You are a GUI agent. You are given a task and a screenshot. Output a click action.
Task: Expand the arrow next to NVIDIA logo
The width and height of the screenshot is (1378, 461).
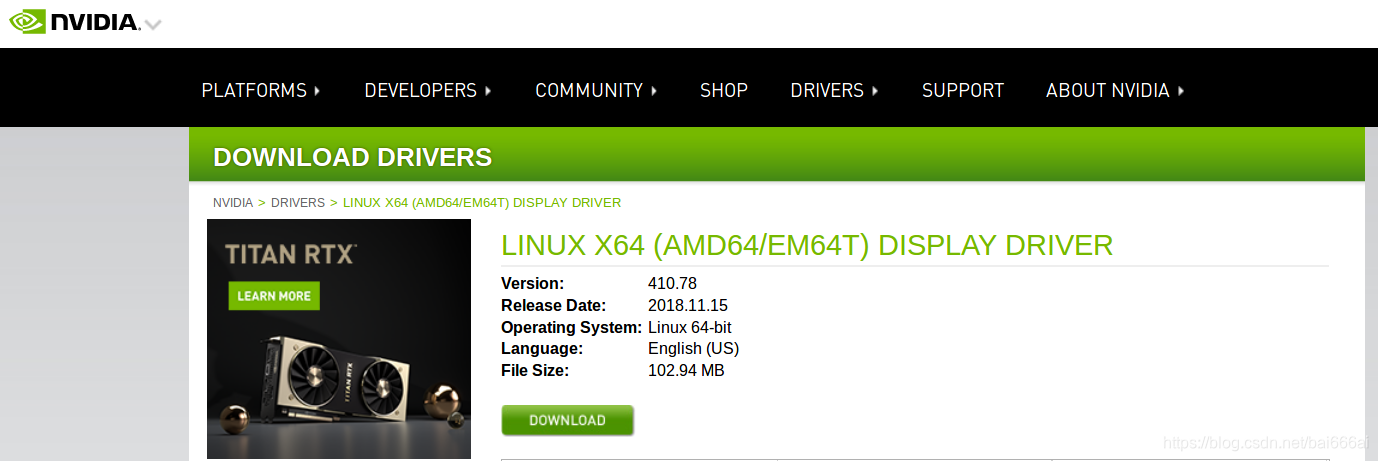pos(152,24)
